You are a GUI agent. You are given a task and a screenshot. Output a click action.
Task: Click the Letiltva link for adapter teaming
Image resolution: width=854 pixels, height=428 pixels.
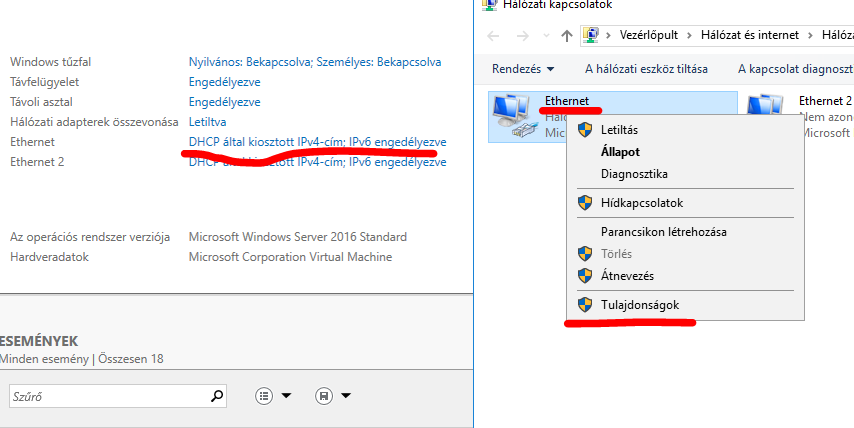click(x=207, y=122)
